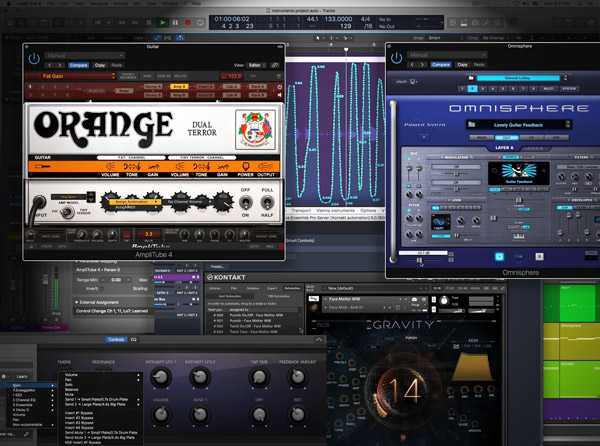Screen dimensions: 600x446
Task: Toggle the Omnisphere plugin power button
Action: pos(396,58)
